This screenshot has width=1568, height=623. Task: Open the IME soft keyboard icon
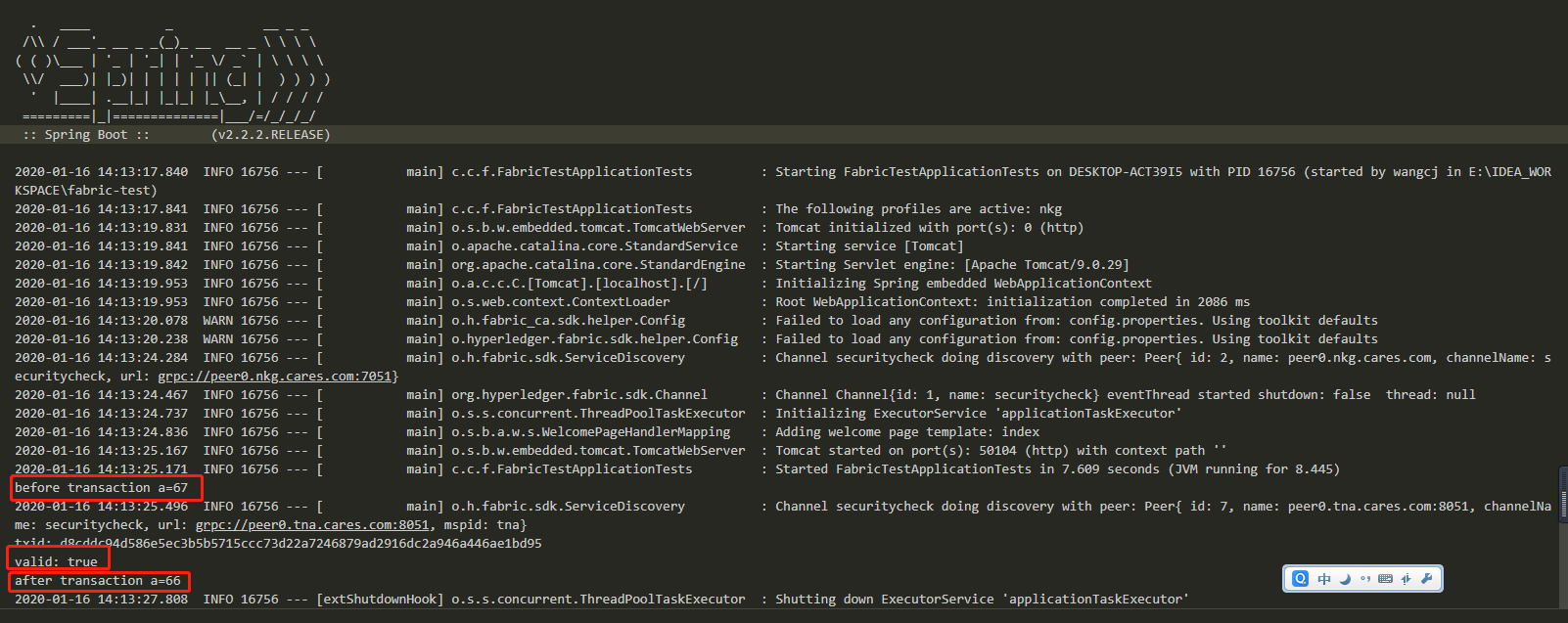point(1385,579)
